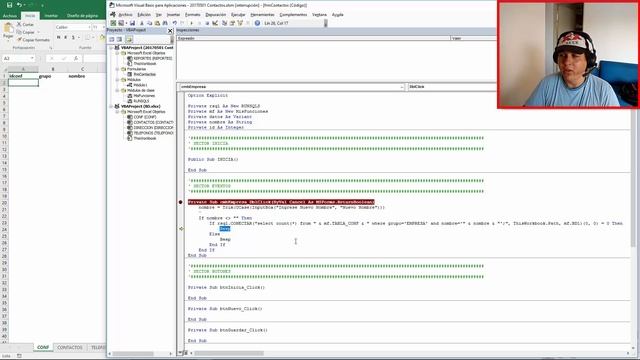Click the Excel formula bar input

[x=95, y=59]
